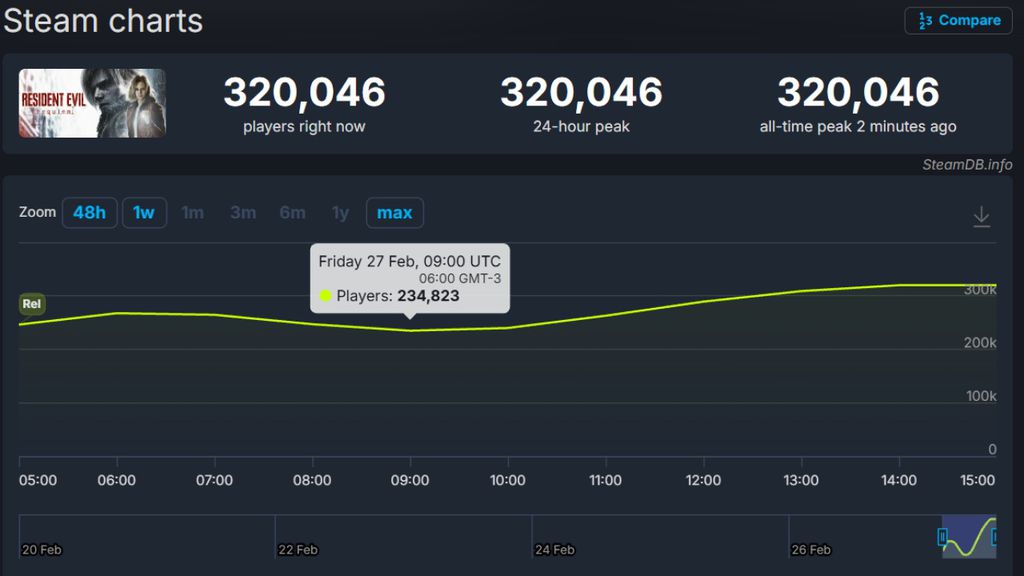The width and height of the screenshot is (1024, 576).
Task: Select the 6m zoom option
Action: (292, 213)
